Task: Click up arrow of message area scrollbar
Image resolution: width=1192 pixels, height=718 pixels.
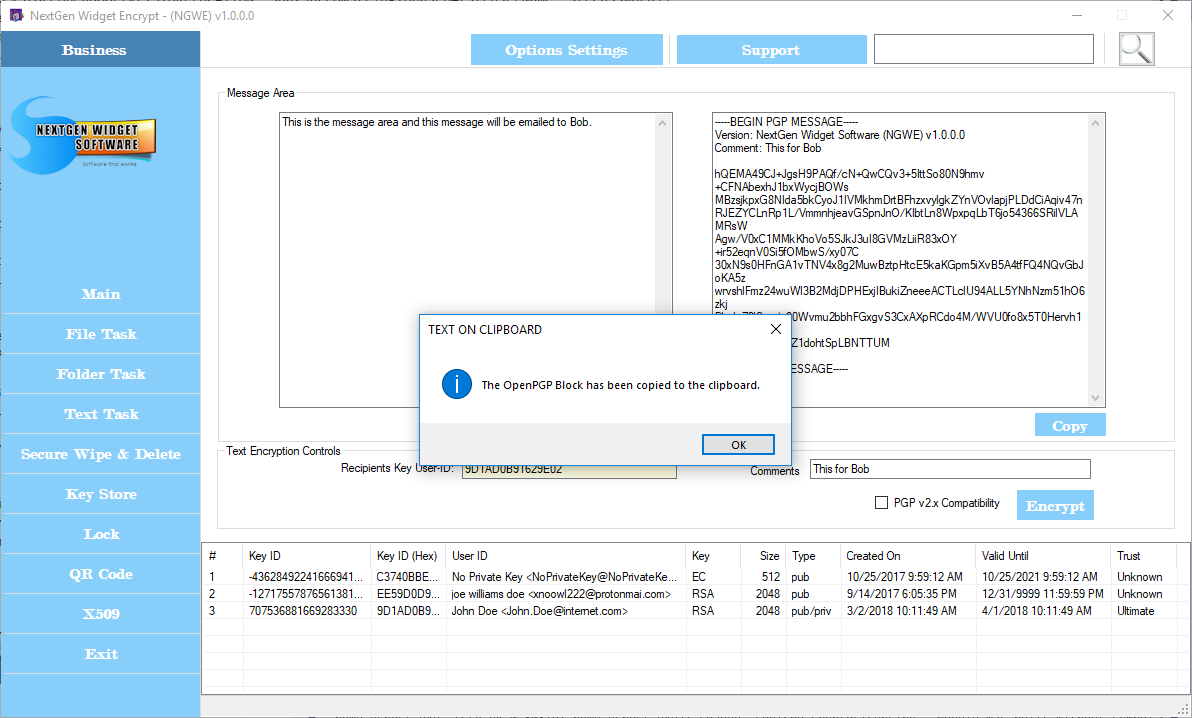Action: click(663, 123)
